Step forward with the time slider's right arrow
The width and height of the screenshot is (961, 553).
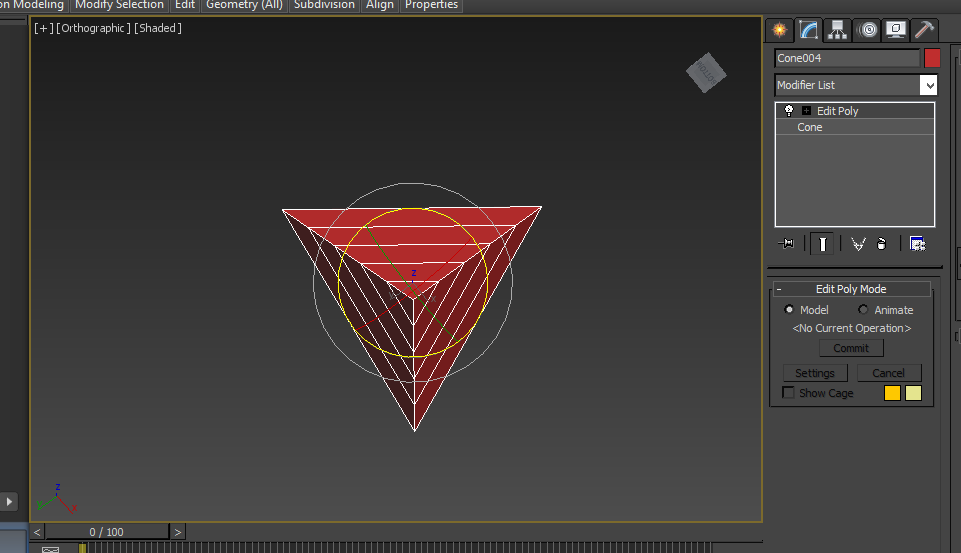point(178,532)
